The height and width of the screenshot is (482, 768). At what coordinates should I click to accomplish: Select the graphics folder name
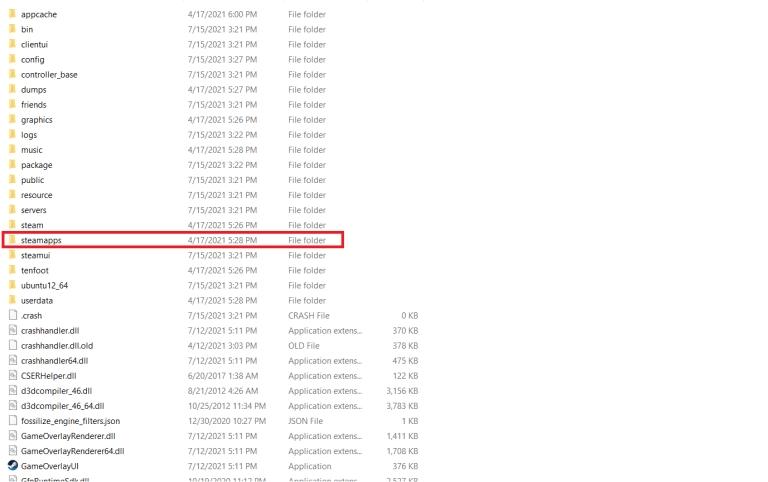point(37,120)
